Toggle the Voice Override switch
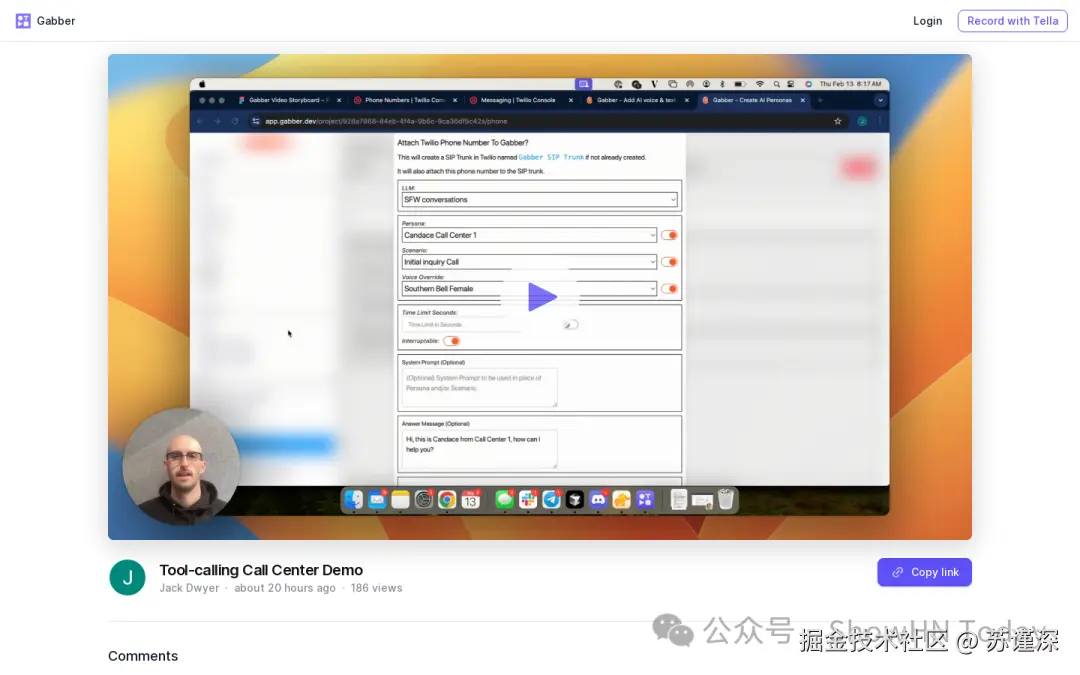Screen dimensions: 1080x675 (669, 288)
